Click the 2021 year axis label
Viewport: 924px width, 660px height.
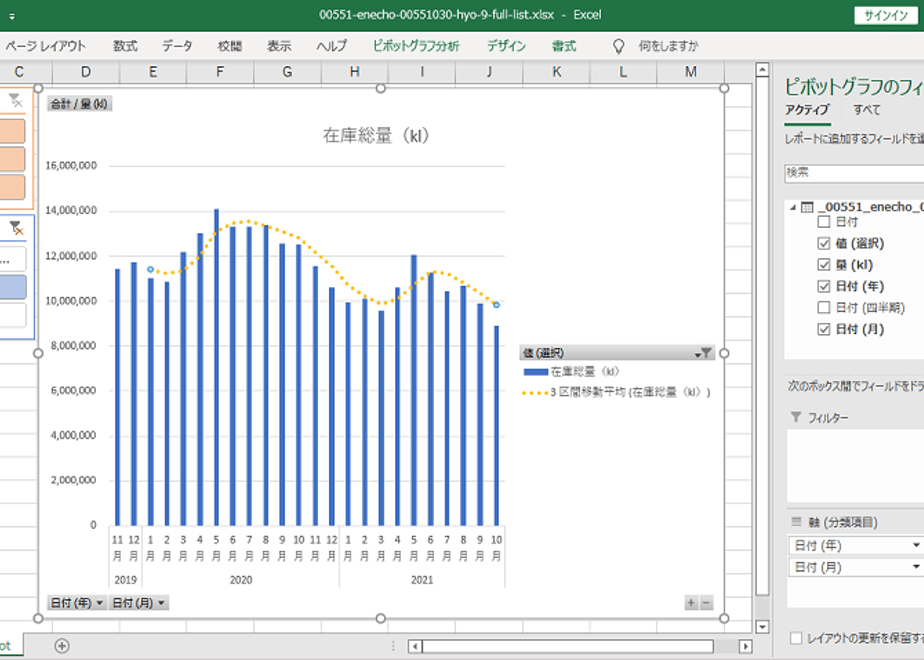click(x=422, y=580)
